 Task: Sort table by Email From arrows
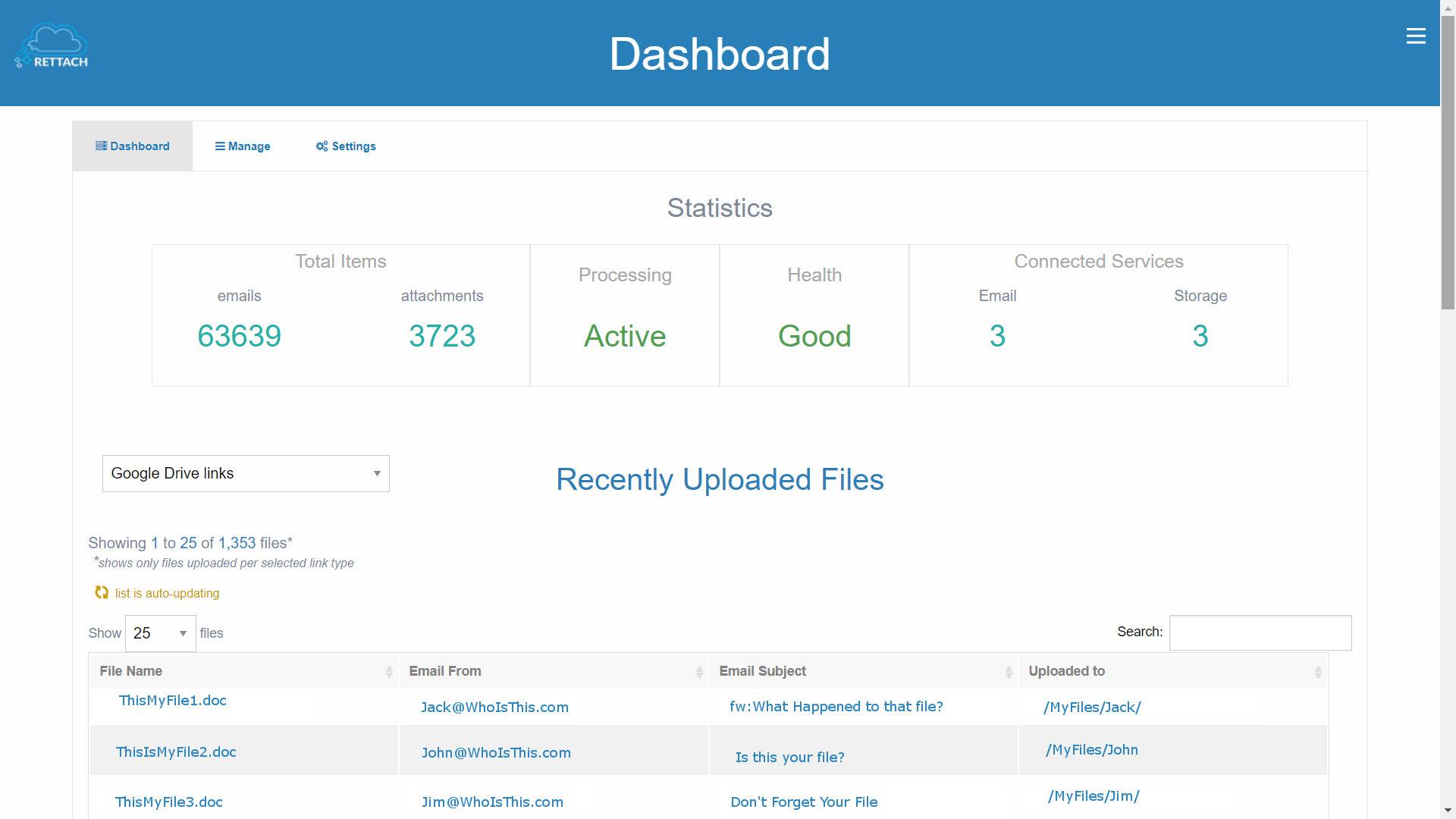coord(699,672)
